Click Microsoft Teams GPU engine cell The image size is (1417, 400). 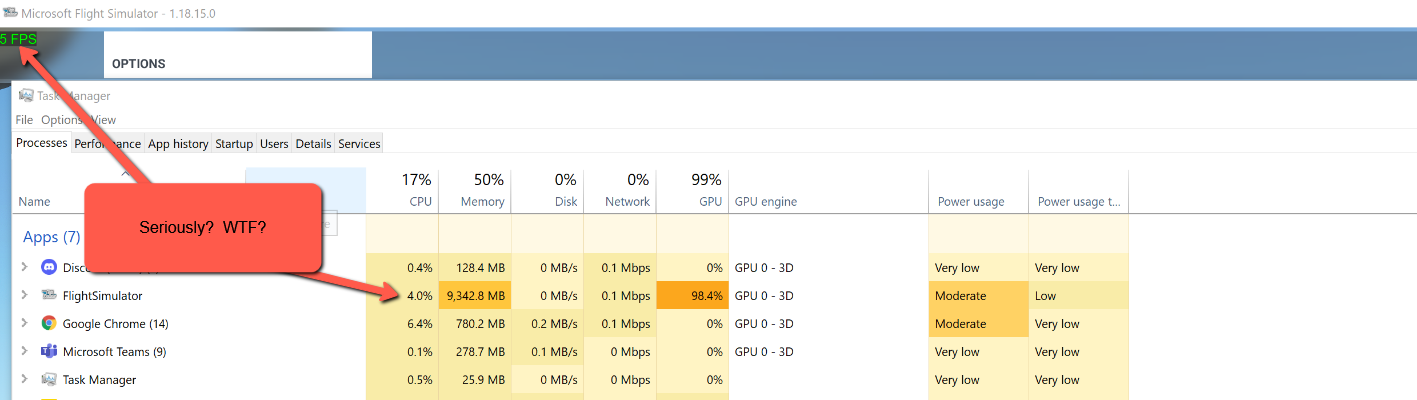pos(829,352)
